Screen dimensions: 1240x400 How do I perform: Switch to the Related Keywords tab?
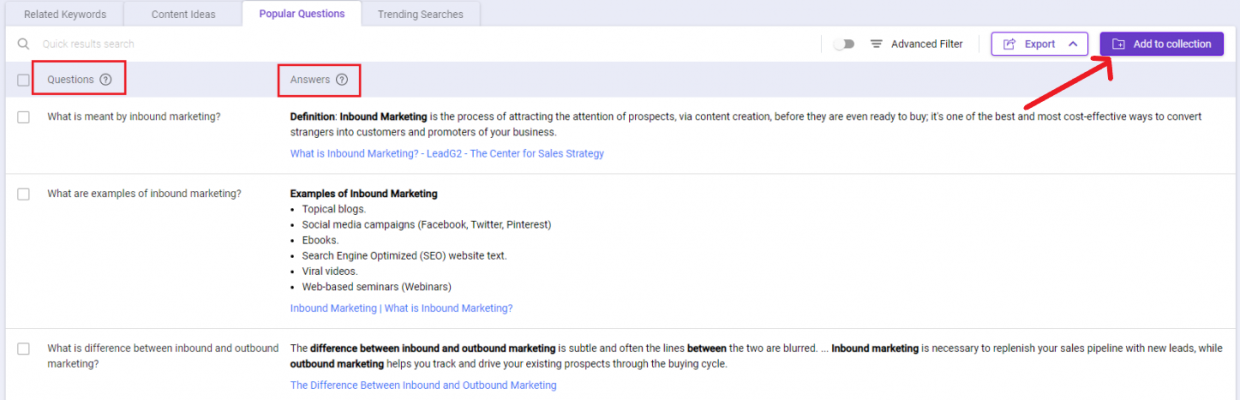[64, 14]
